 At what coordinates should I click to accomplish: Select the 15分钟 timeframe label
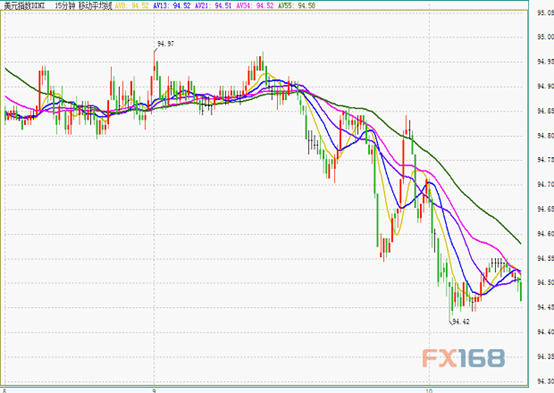click(65, 6)
